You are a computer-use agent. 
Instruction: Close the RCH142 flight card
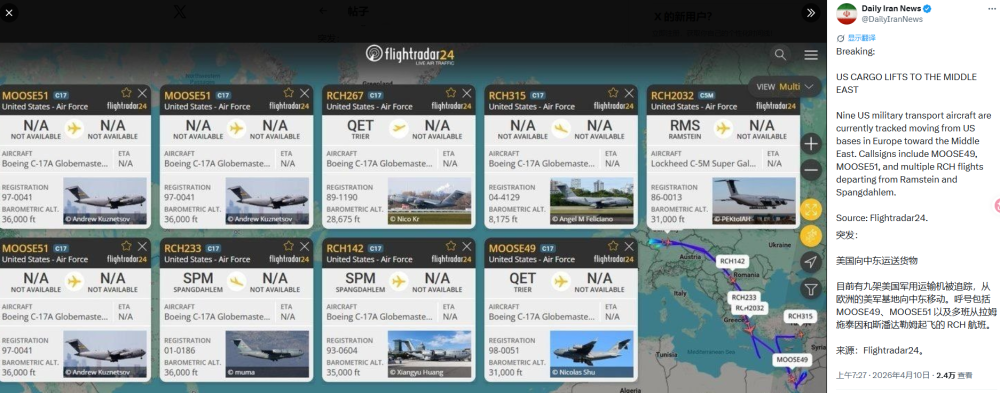pos(466,246)
